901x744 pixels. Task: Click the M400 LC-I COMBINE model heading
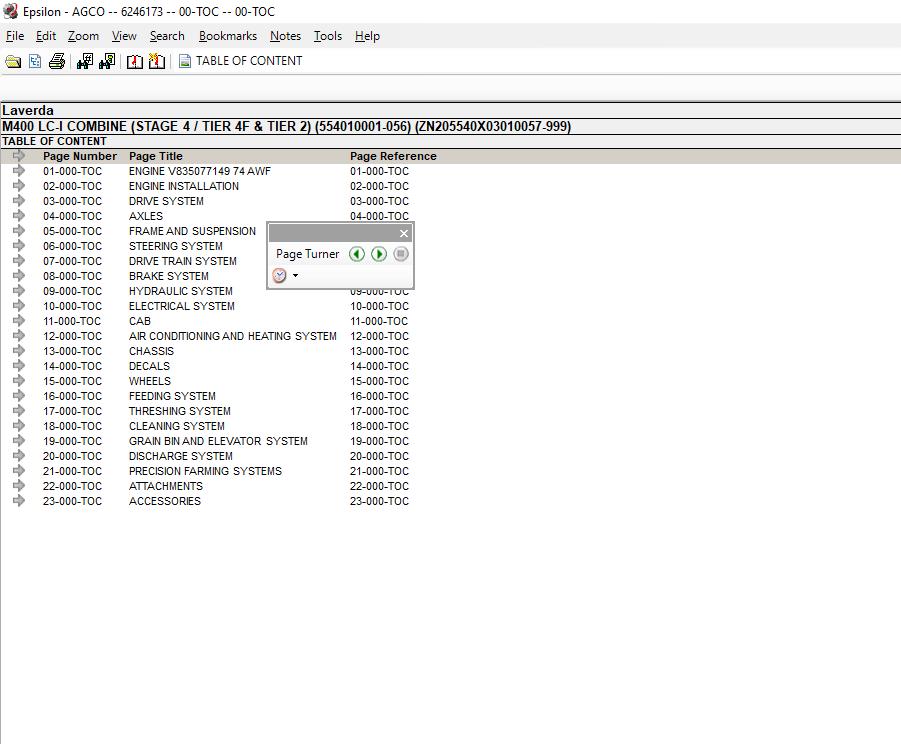[286, 126]
